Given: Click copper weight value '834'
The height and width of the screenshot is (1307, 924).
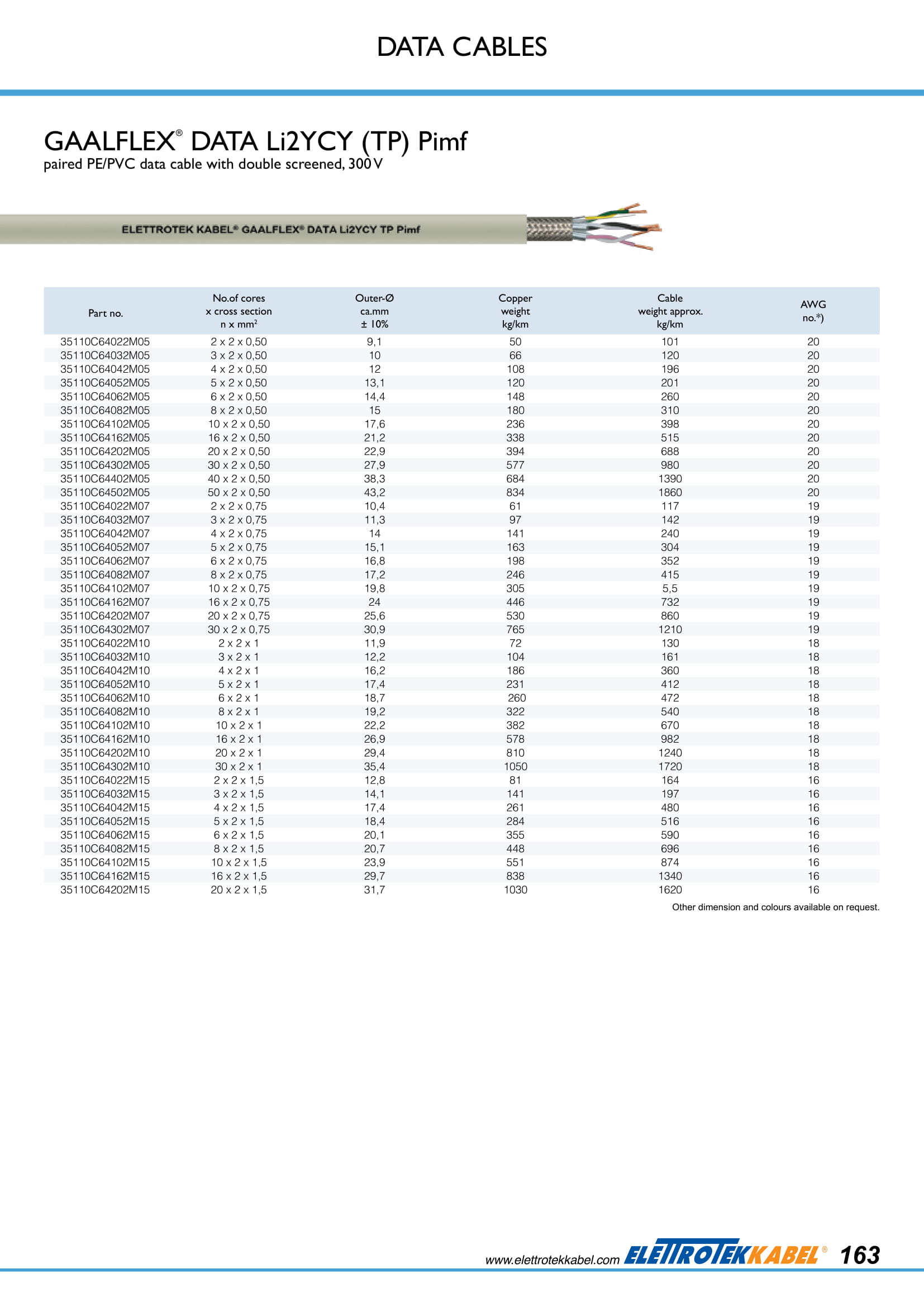Looking at the screenshot, I should (x=516, y=492).
